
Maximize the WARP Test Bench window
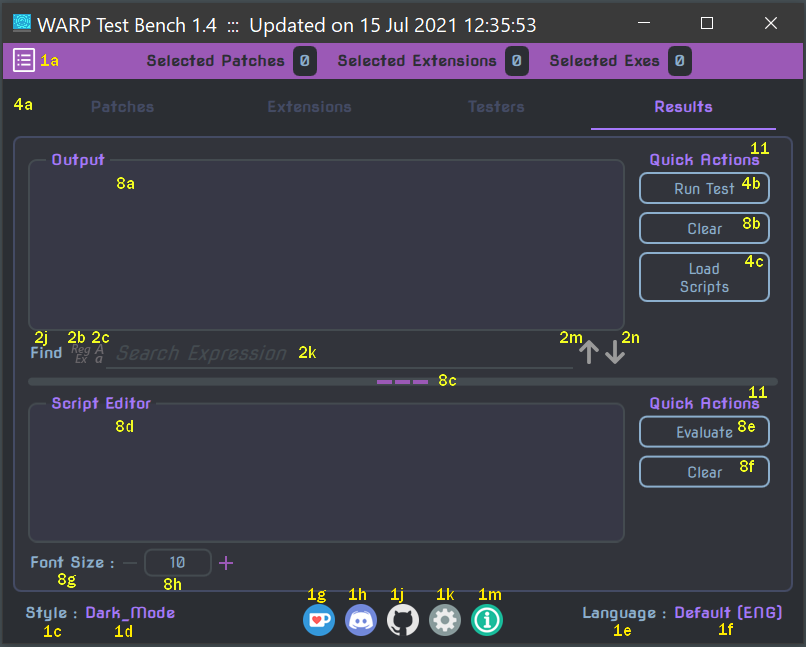pyautogui.click(x=707, y=23)
